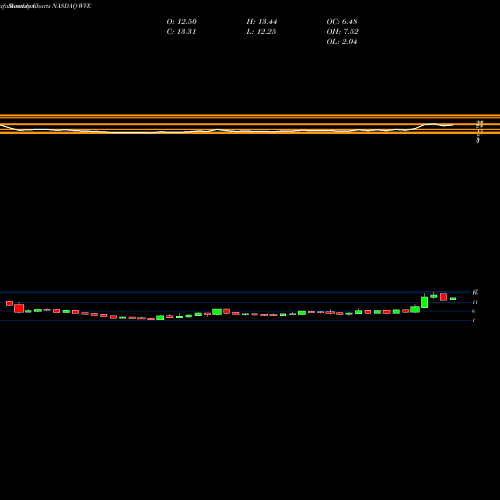Click the last red candle on the right
Viewport: 500px width, 500px height.
pos(443,297)
